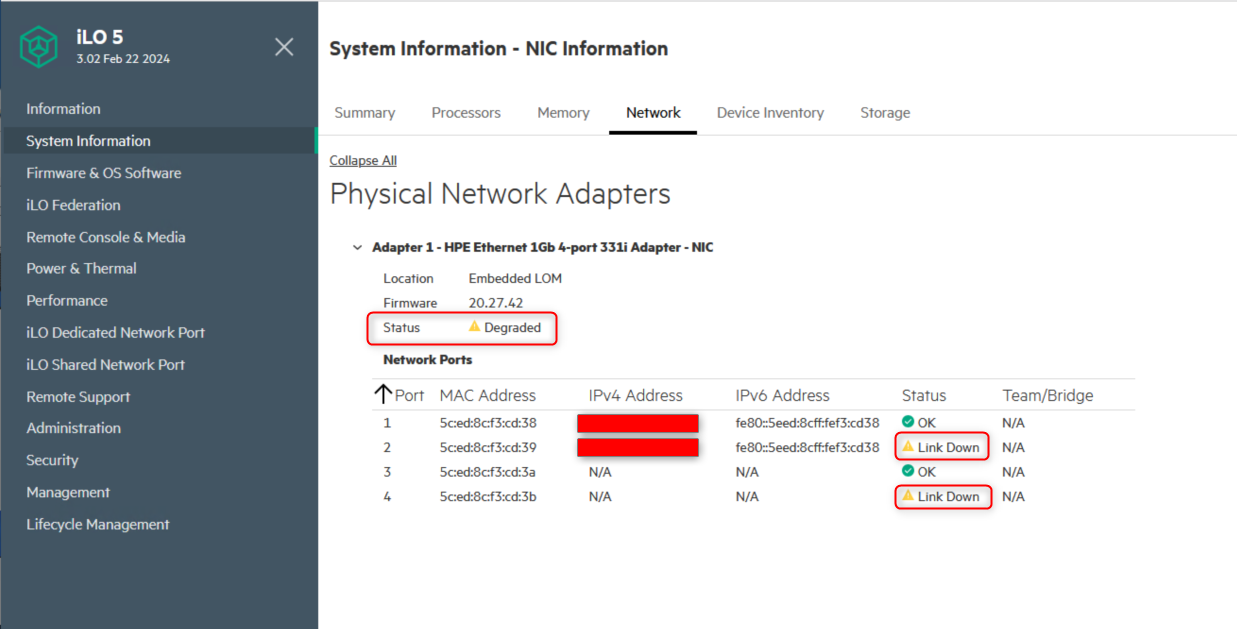Select MAC address 5c:ed:8c:f3:cd:3a
This screenshot has height=629, width=1237.
click(x=488, y=471)
